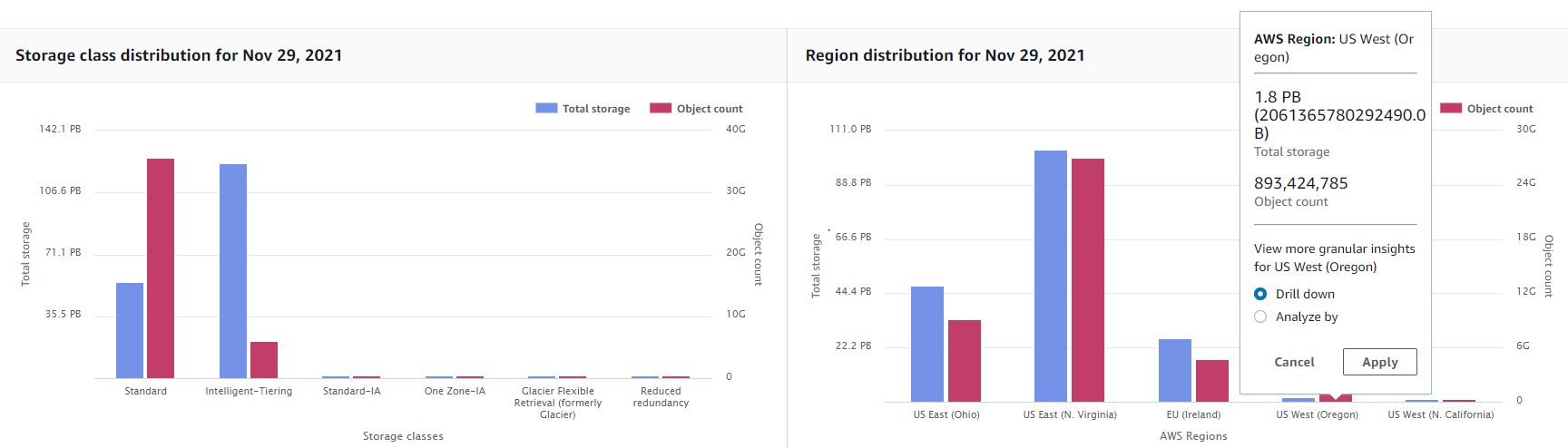
Task: Click the Intelligent-Tiering total storage bar
Action: pos(233,270)
